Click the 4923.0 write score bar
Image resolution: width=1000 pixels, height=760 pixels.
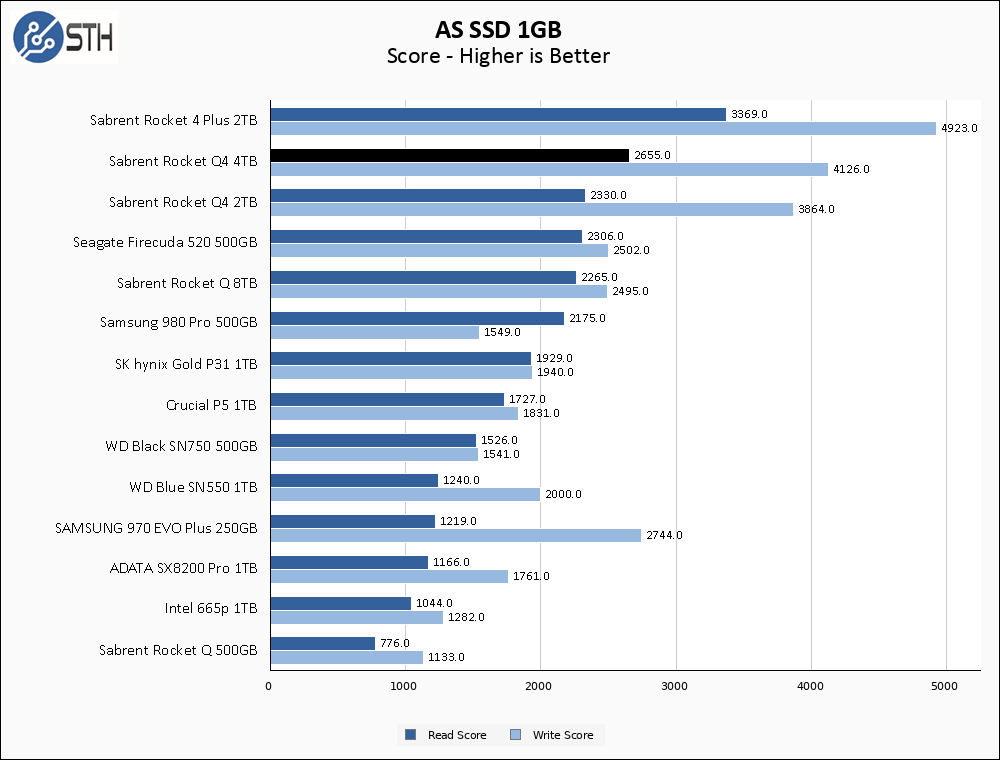point(603,128)
